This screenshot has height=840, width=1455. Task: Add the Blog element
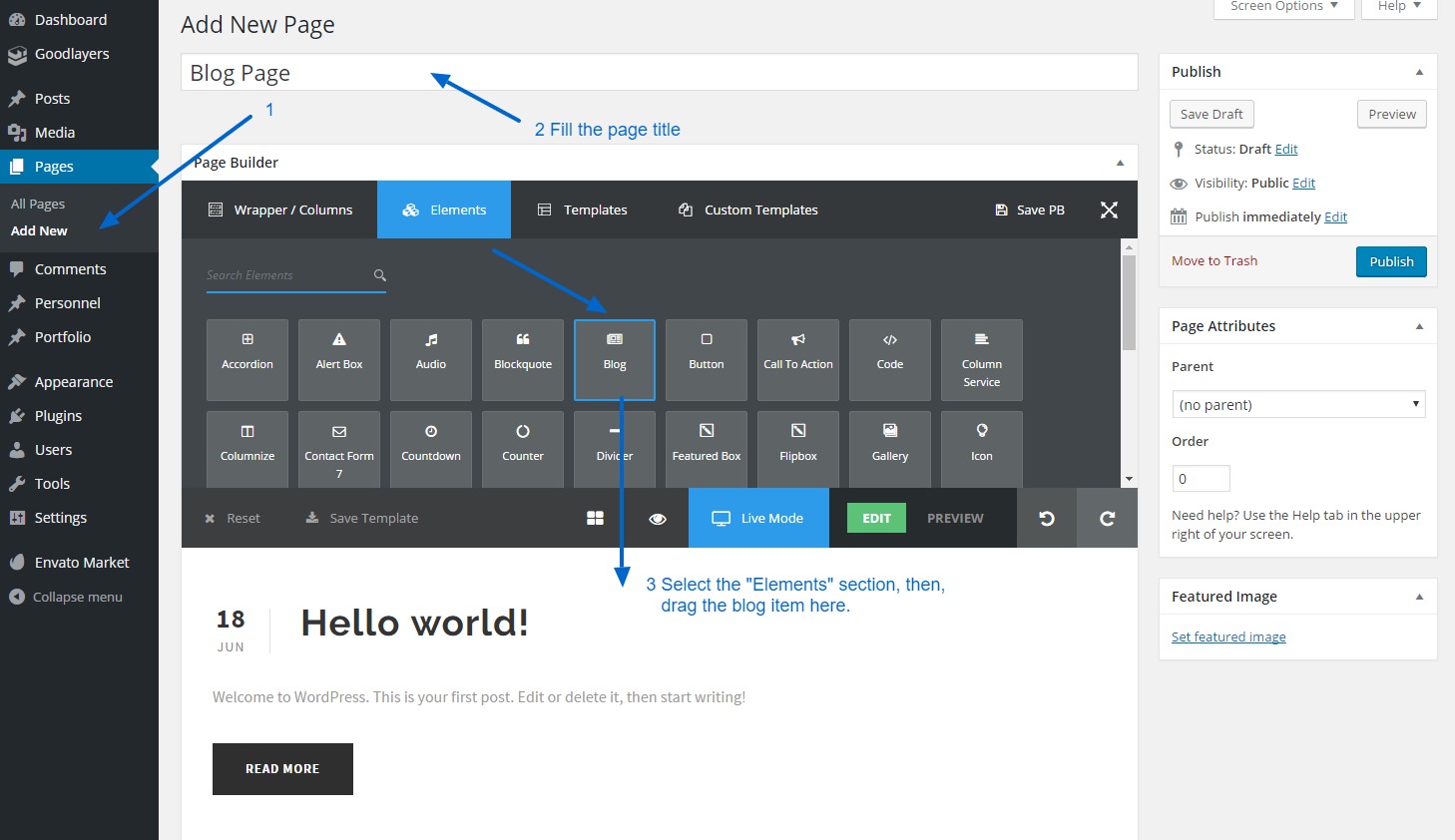click(x=615, y=359)
